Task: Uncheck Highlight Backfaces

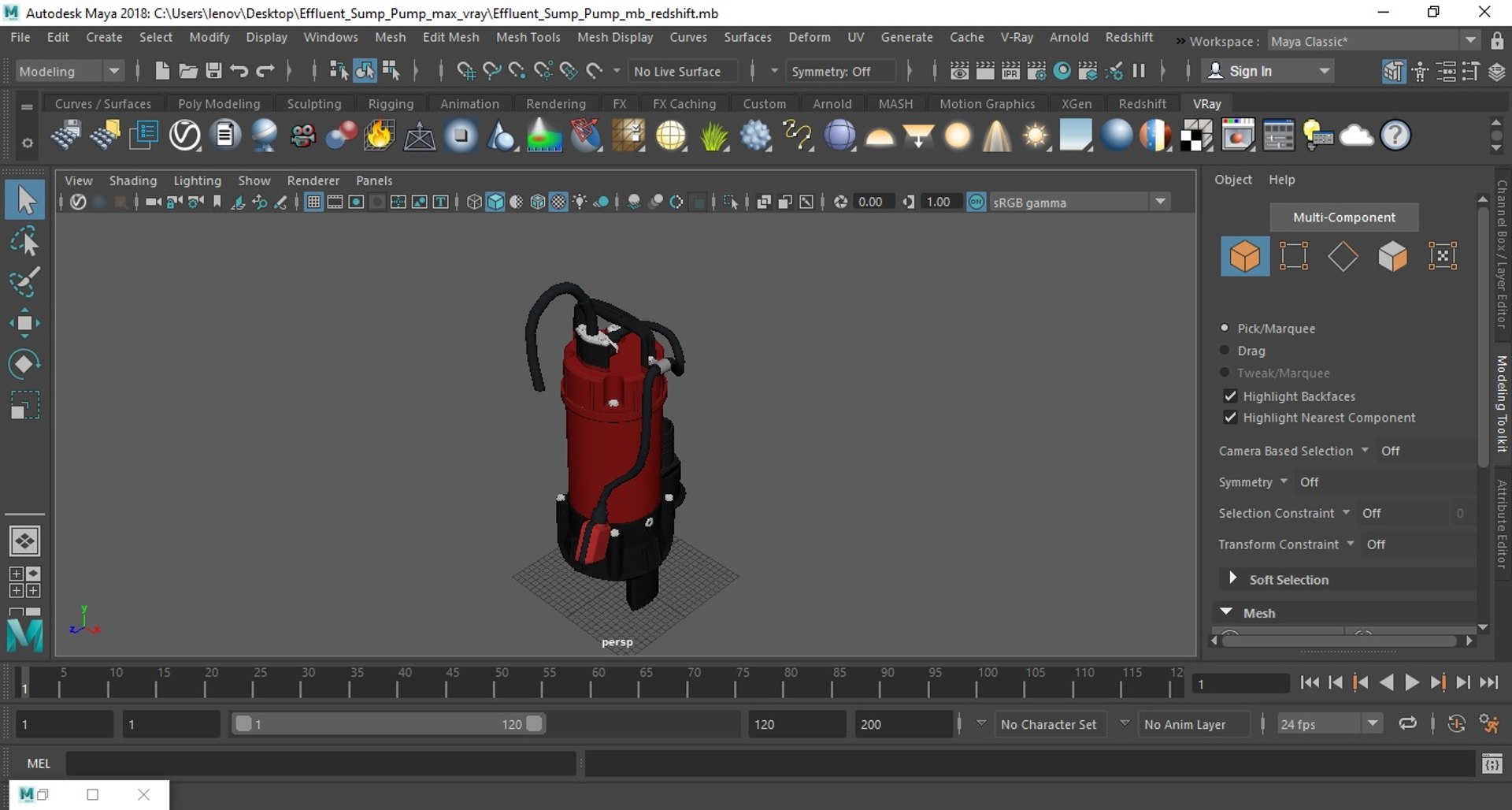Action: coord(1230,396)
